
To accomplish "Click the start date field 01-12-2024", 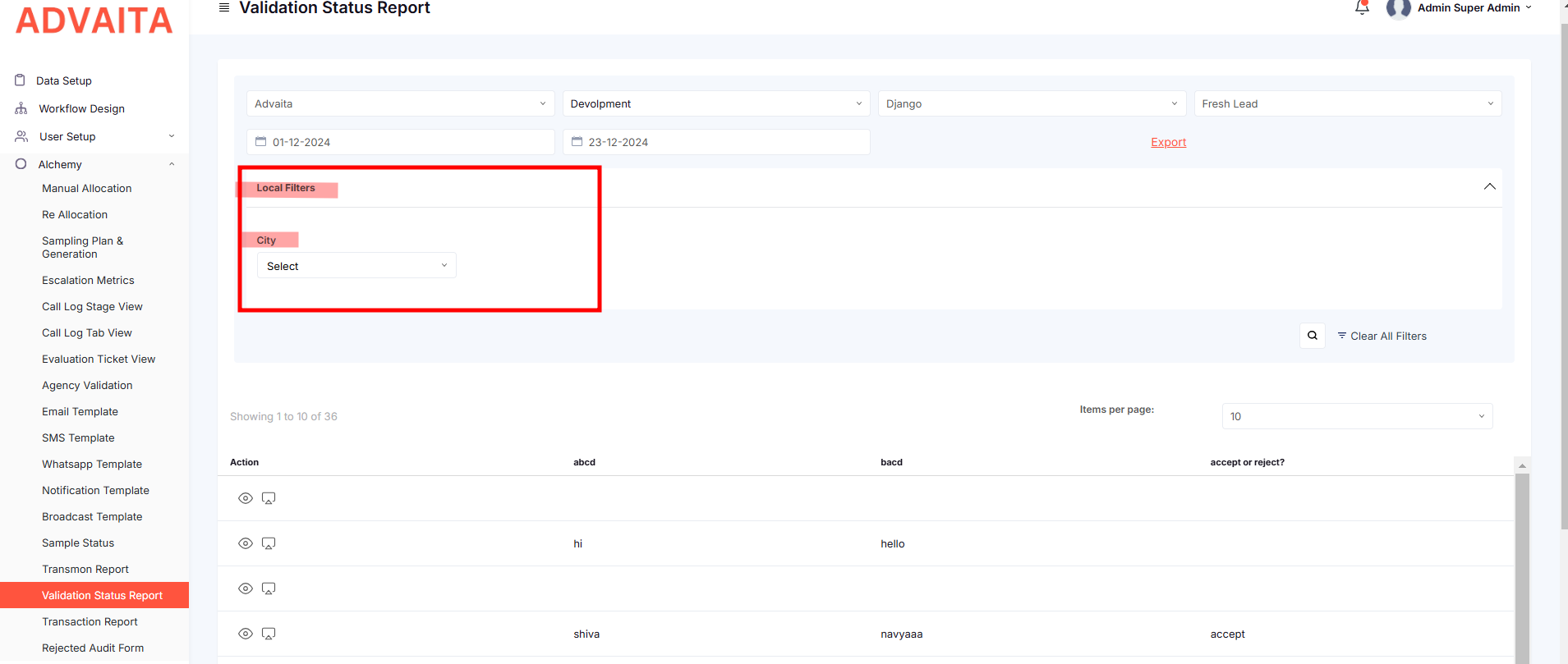I will tap(400, 142).
